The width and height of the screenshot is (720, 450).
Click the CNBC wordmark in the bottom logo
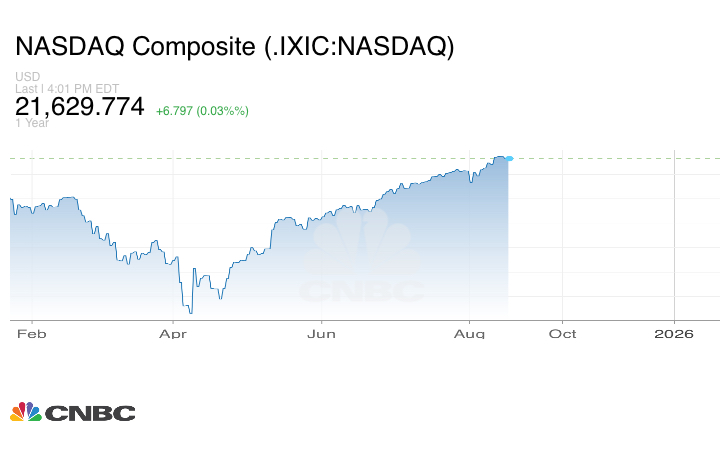pyautogui.click(x=90, y=412)
